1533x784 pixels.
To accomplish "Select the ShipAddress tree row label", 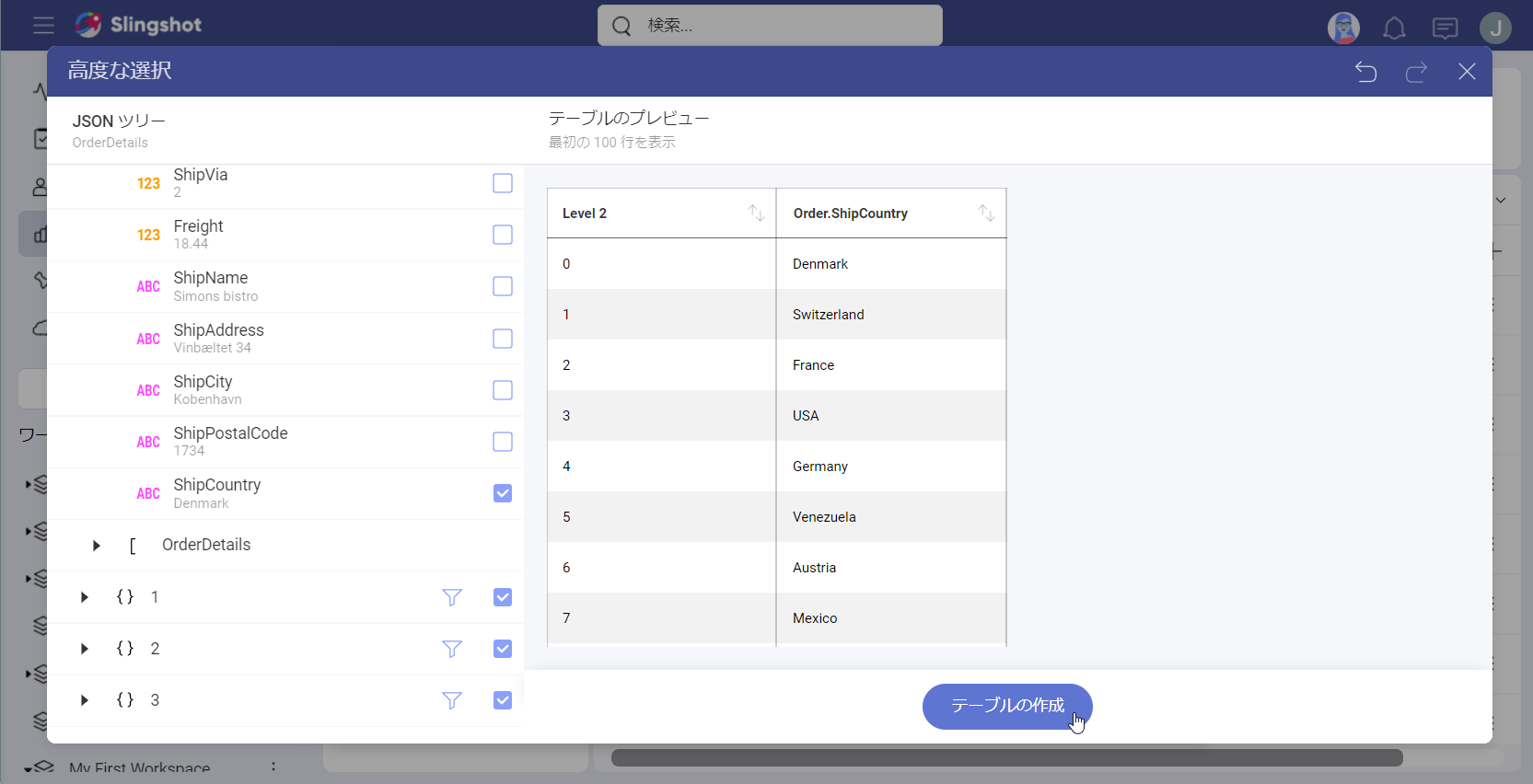I will [219, 330].
